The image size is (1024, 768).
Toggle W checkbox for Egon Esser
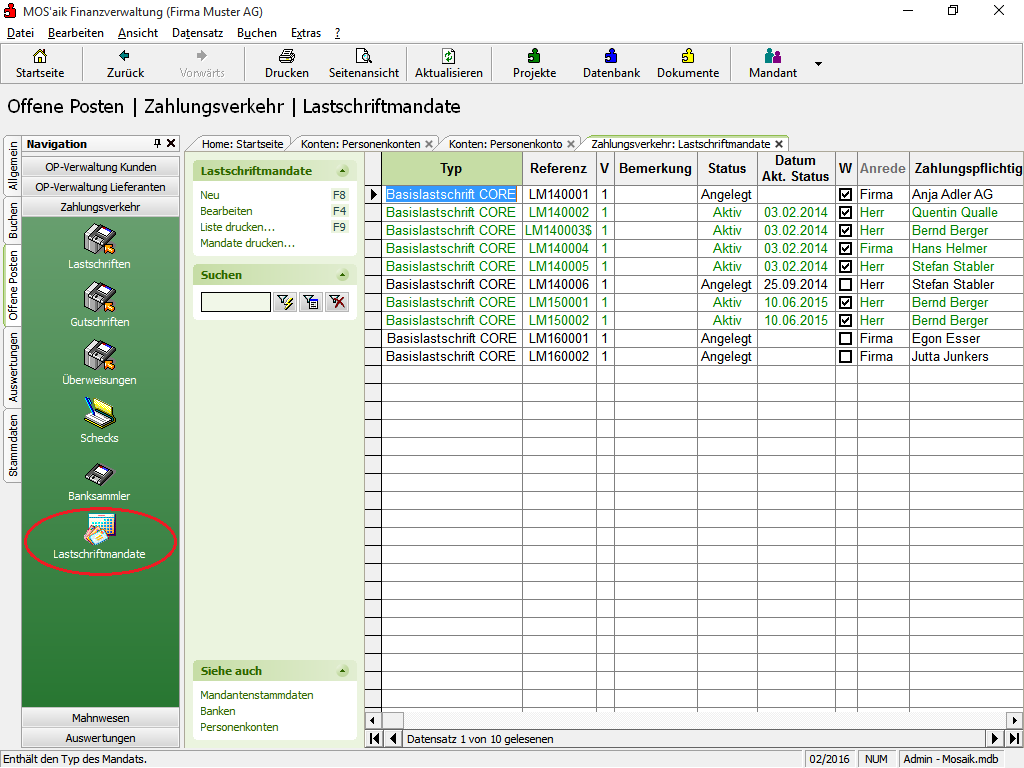(x=845, y=338)
